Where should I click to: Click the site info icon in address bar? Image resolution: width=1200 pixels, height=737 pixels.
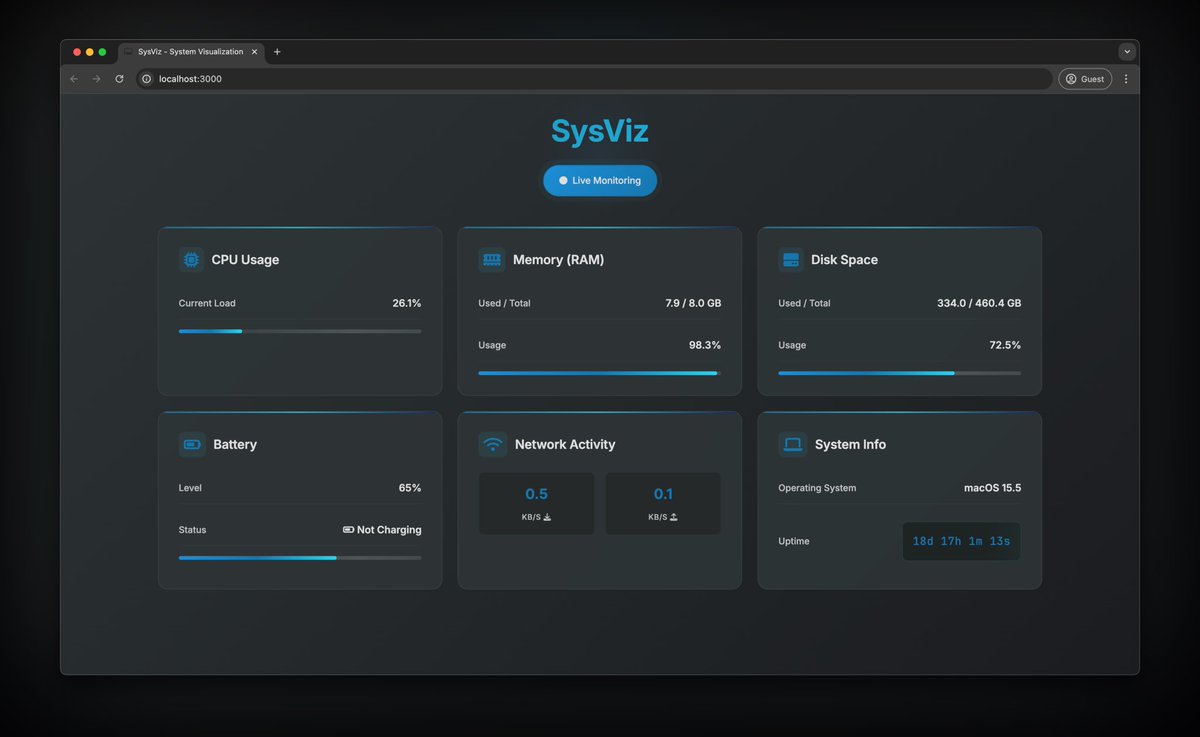click(x=146, y=79)
